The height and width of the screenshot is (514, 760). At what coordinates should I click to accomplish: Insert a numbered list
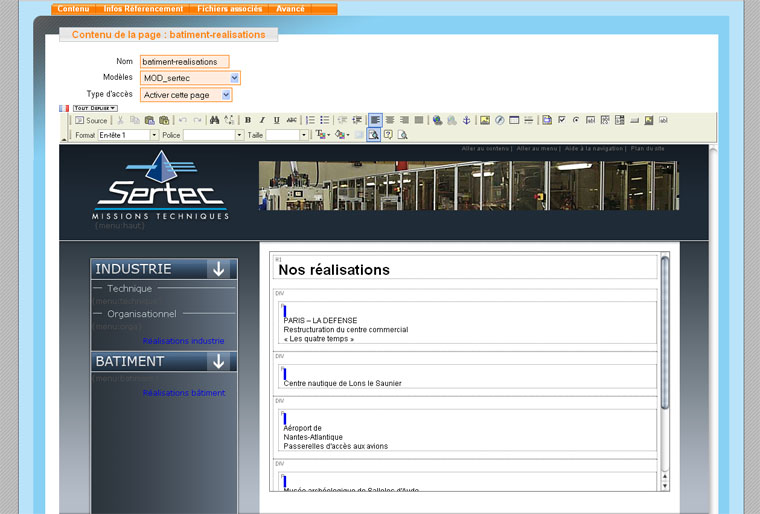click(310, 120)
